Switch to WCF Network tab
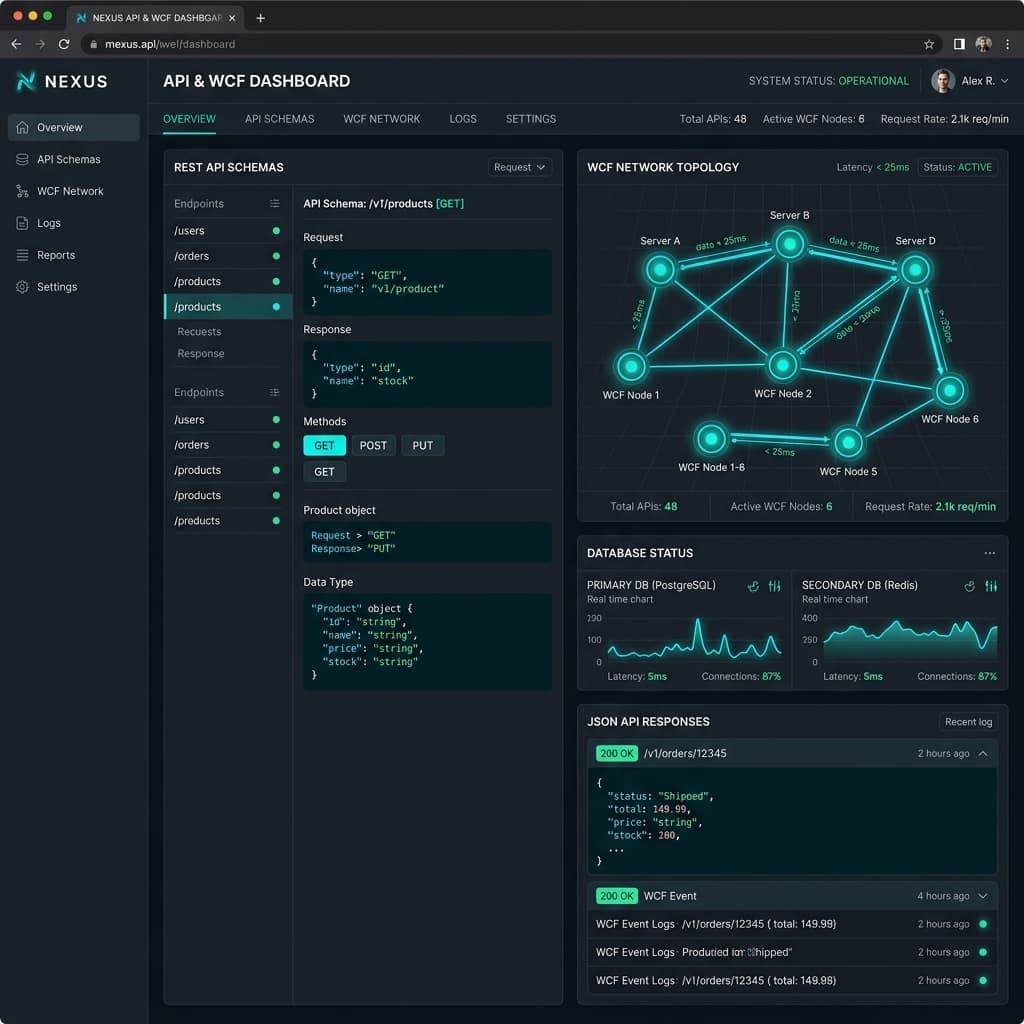 point(381,119)
